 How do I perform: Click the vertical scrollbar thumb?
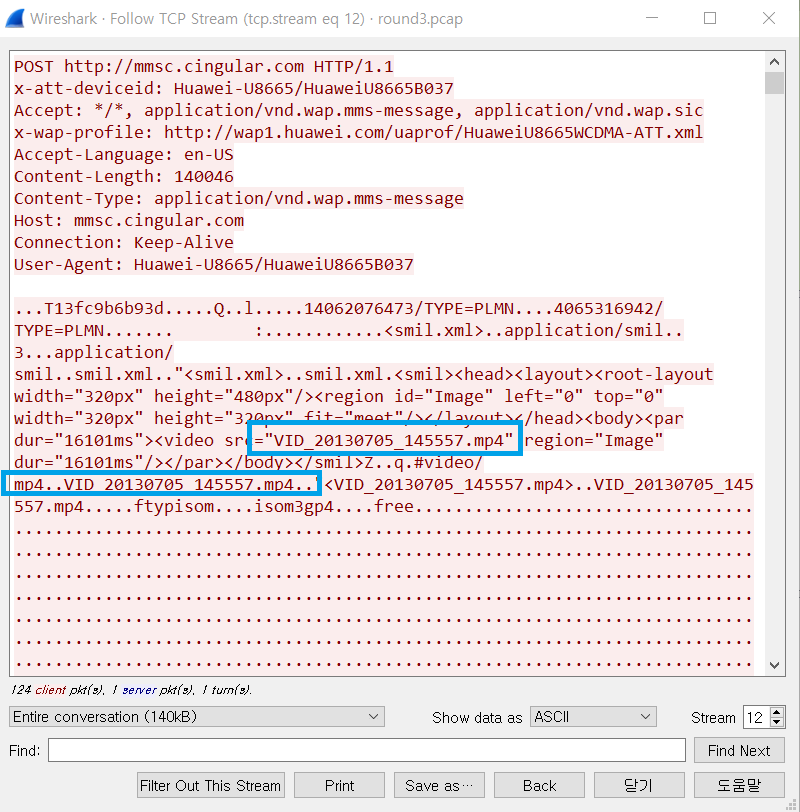coord(775,83)
